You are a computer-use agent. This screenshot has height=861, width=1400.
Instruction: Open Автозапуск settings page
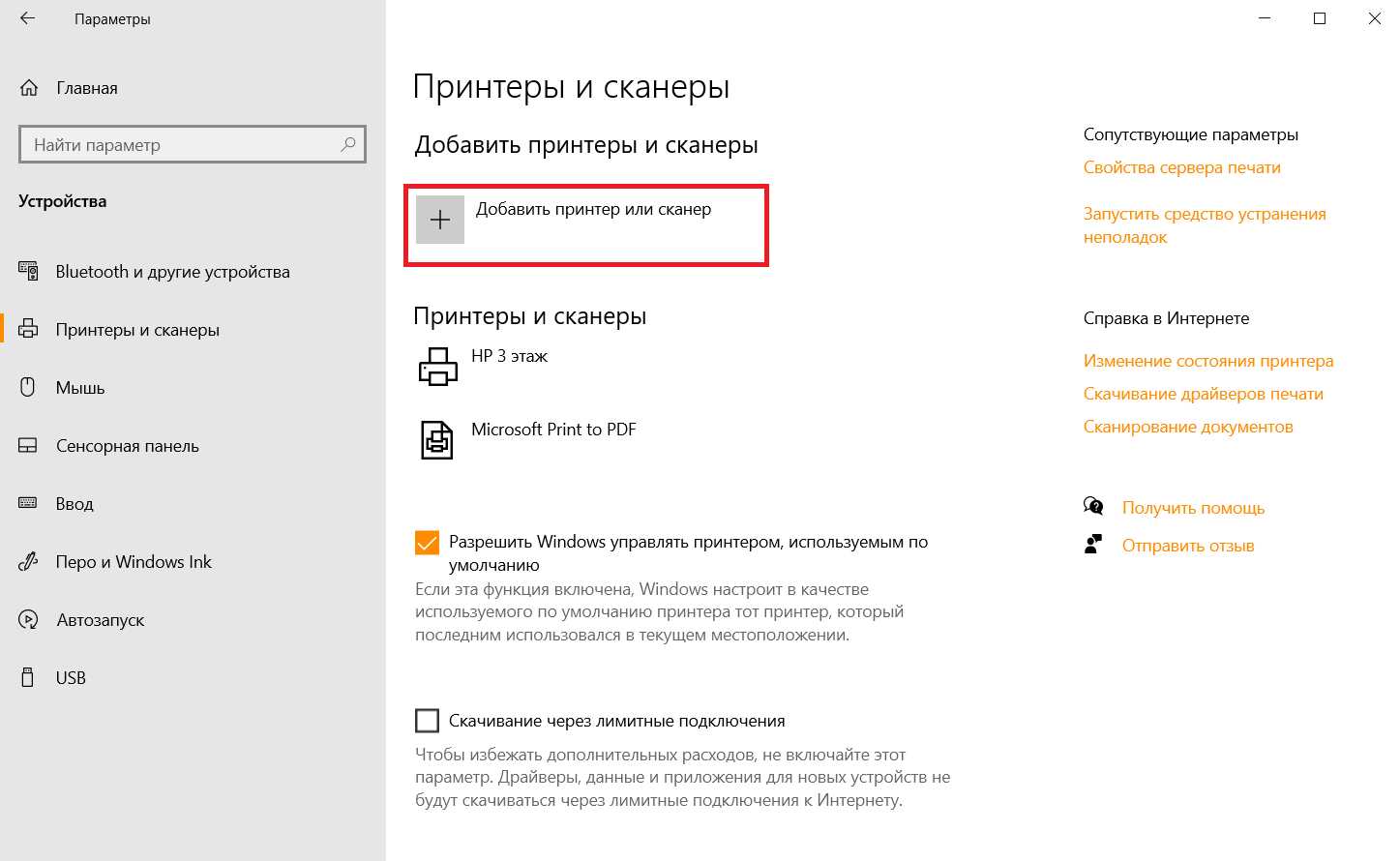coord(100,620)
